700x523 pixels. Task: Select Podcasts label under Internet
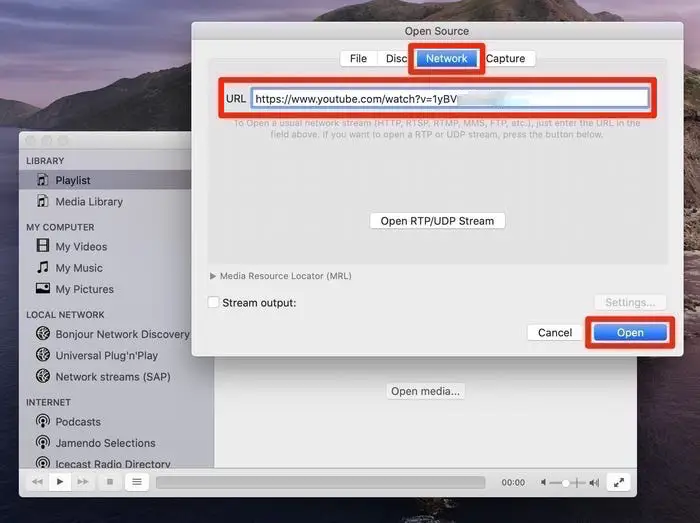coord(78,422)
